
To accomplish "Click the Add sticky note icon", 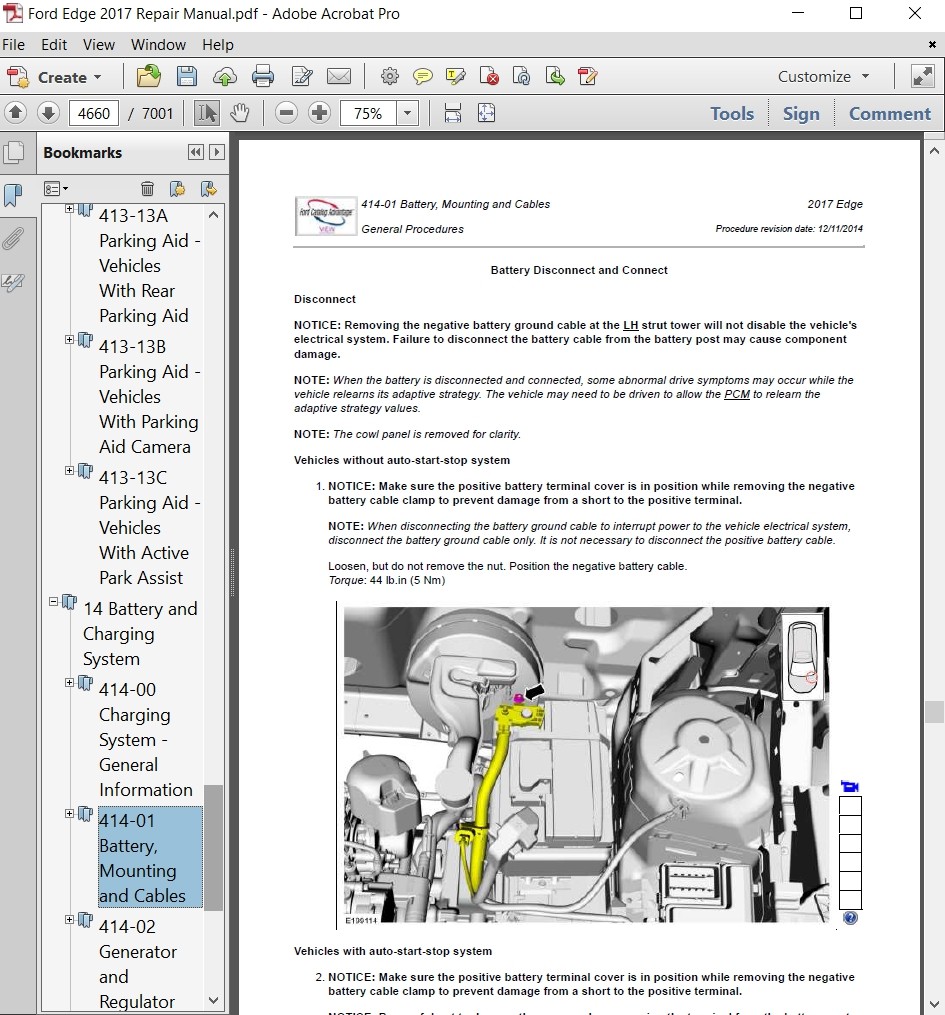I will coord(423,77).
